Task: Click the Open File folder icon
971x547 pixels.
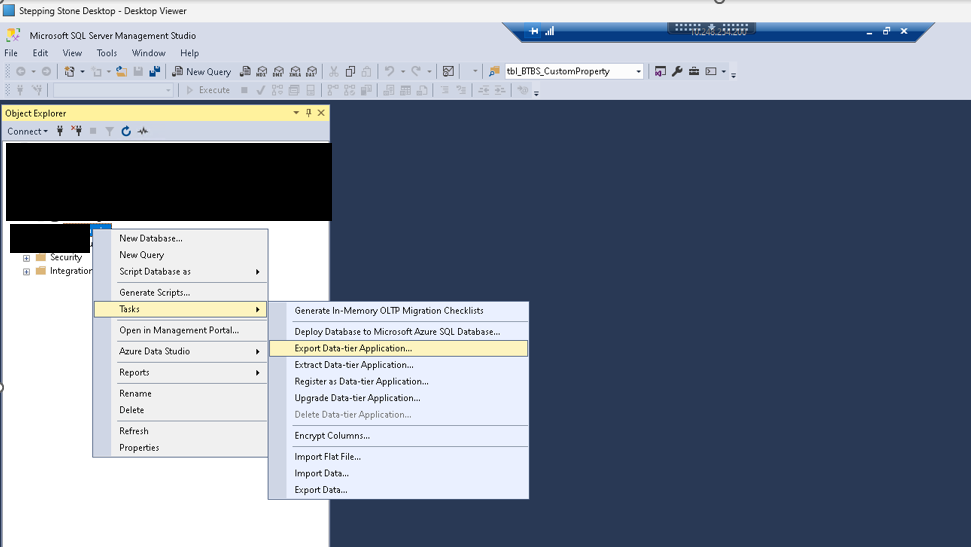Action: pyautogui.click(x=121, y=71)
